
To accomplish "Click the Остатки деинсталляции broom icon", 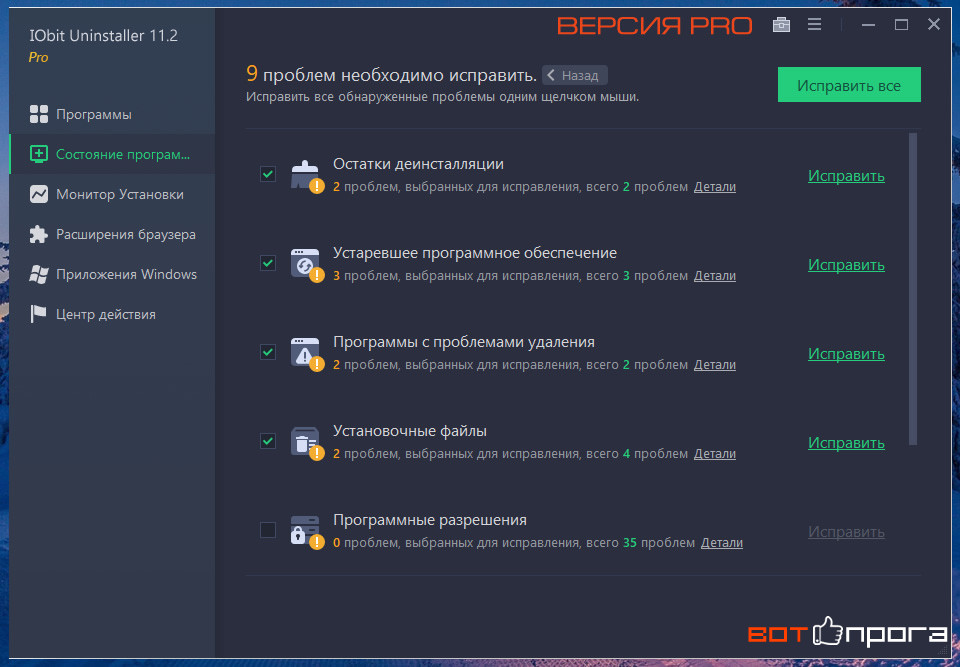I will (x=306, y=176).
